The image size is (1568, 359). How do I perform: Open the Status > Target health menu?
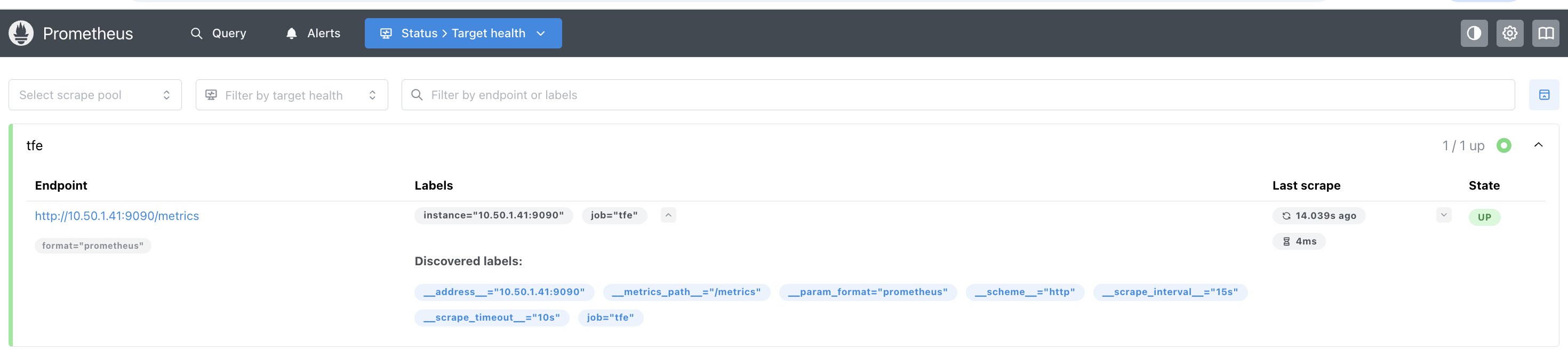pyautogui.click(x=462, y=34)
